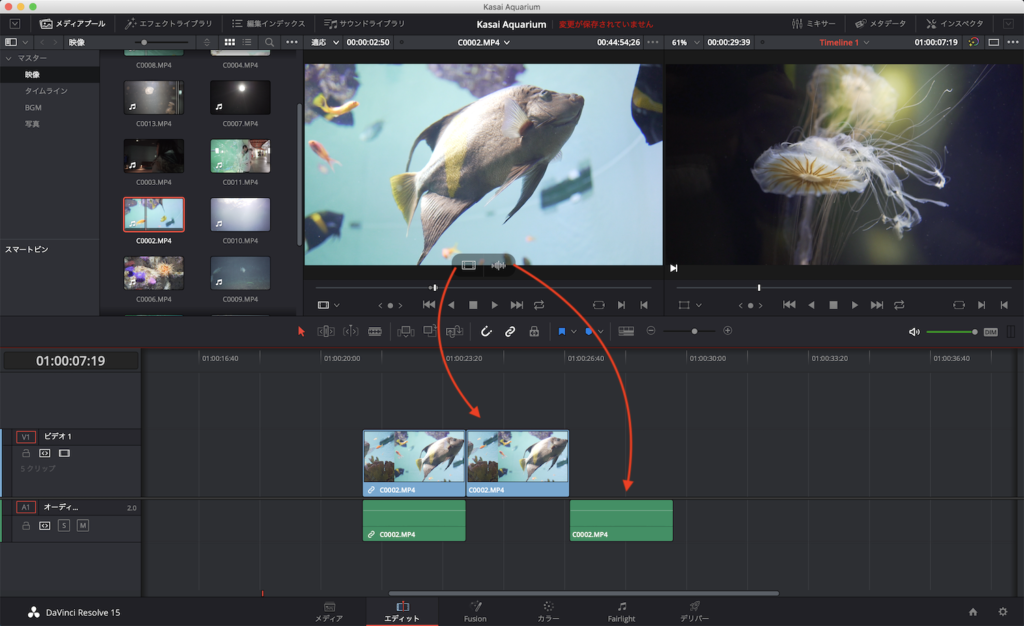Open the blue flag color dropdown
1024x626 pixels.
(x=574, y=331)
